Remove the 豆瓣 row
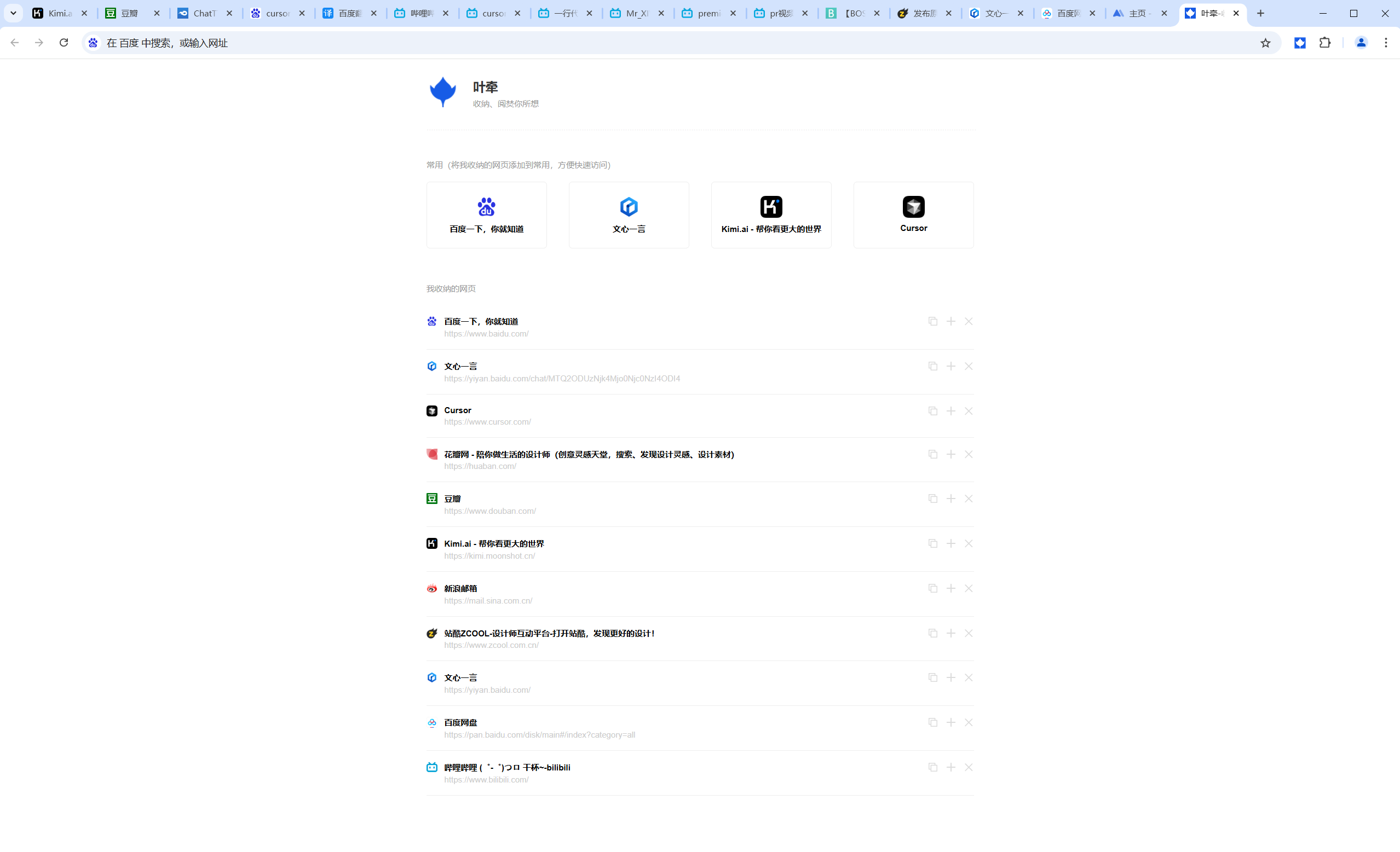The width and height of the screenshot is (1400, 852). (969, 499)
